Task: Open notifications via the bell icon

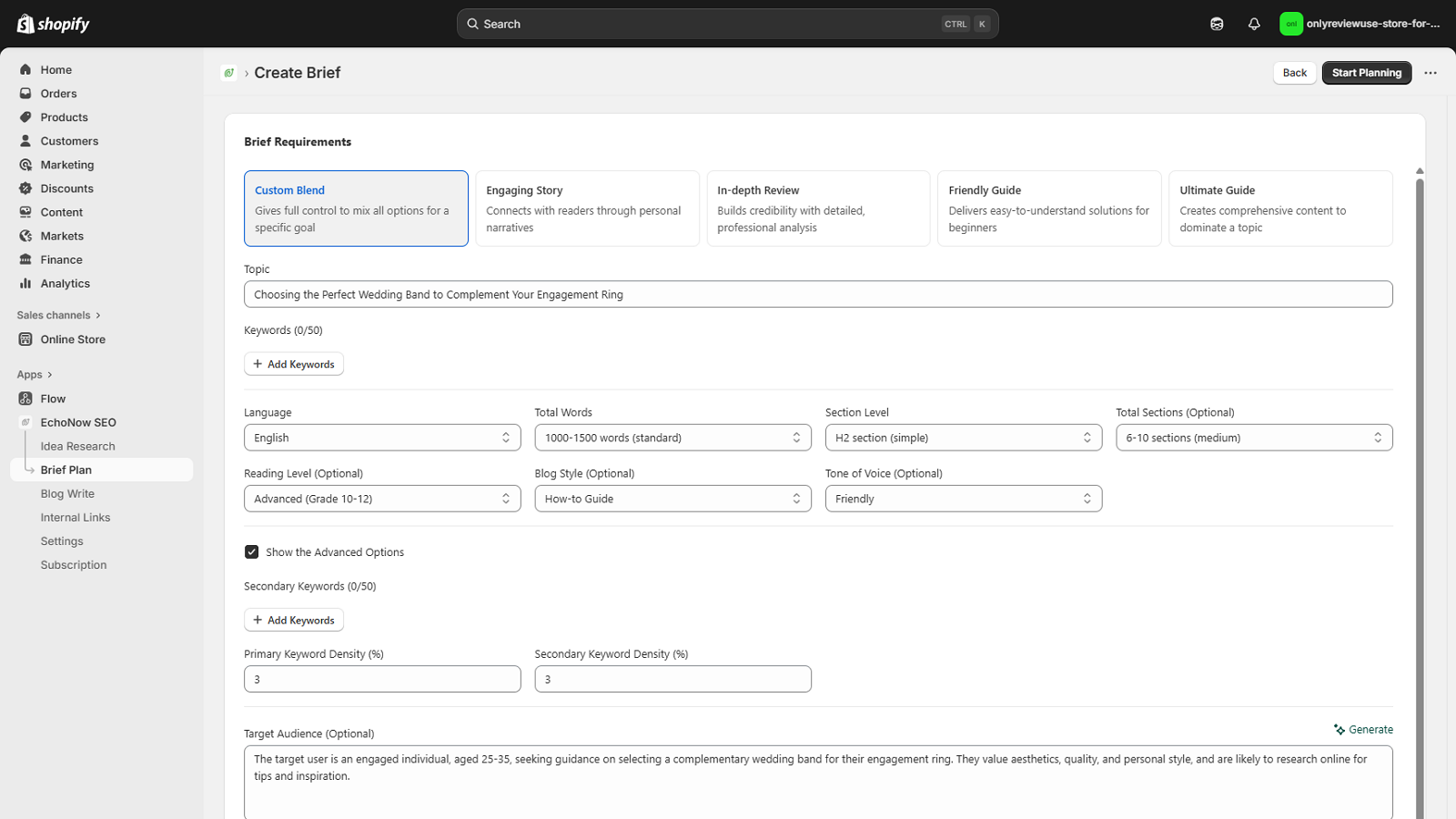Action: tap(1254, 24)
